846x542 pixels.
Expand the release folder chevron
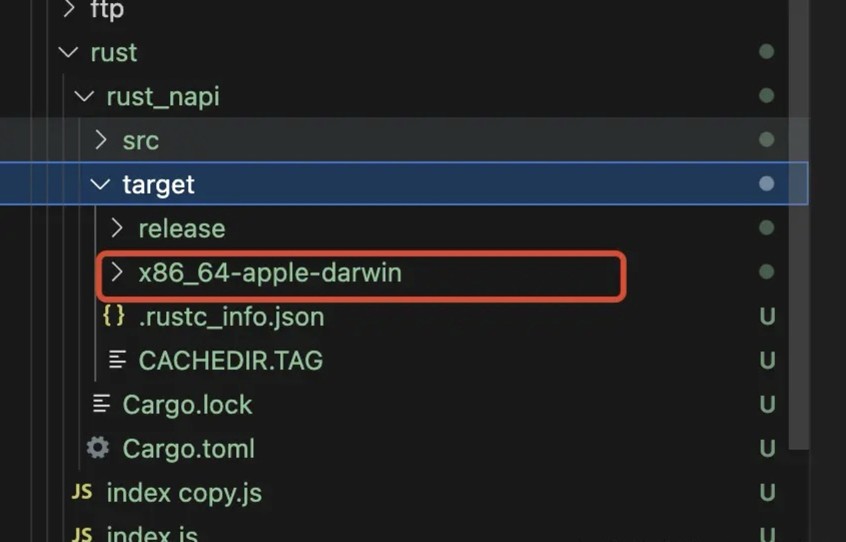[x=117, y=228]
